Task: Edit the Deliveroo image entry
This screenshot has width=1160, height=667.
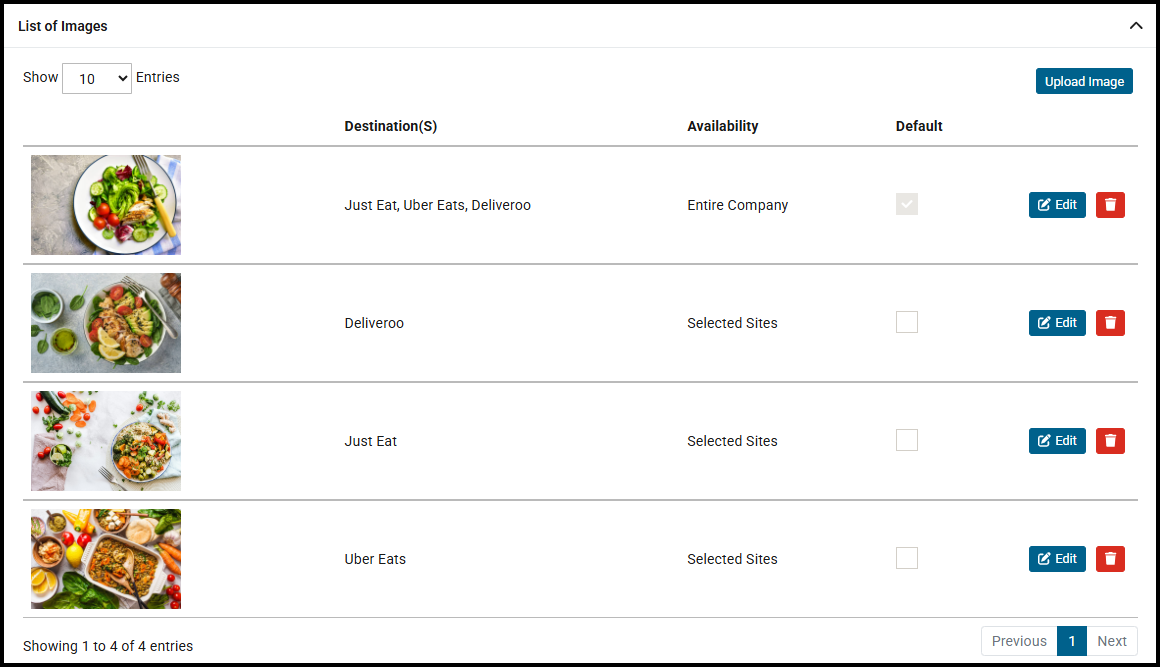Action: (1057, 323)
